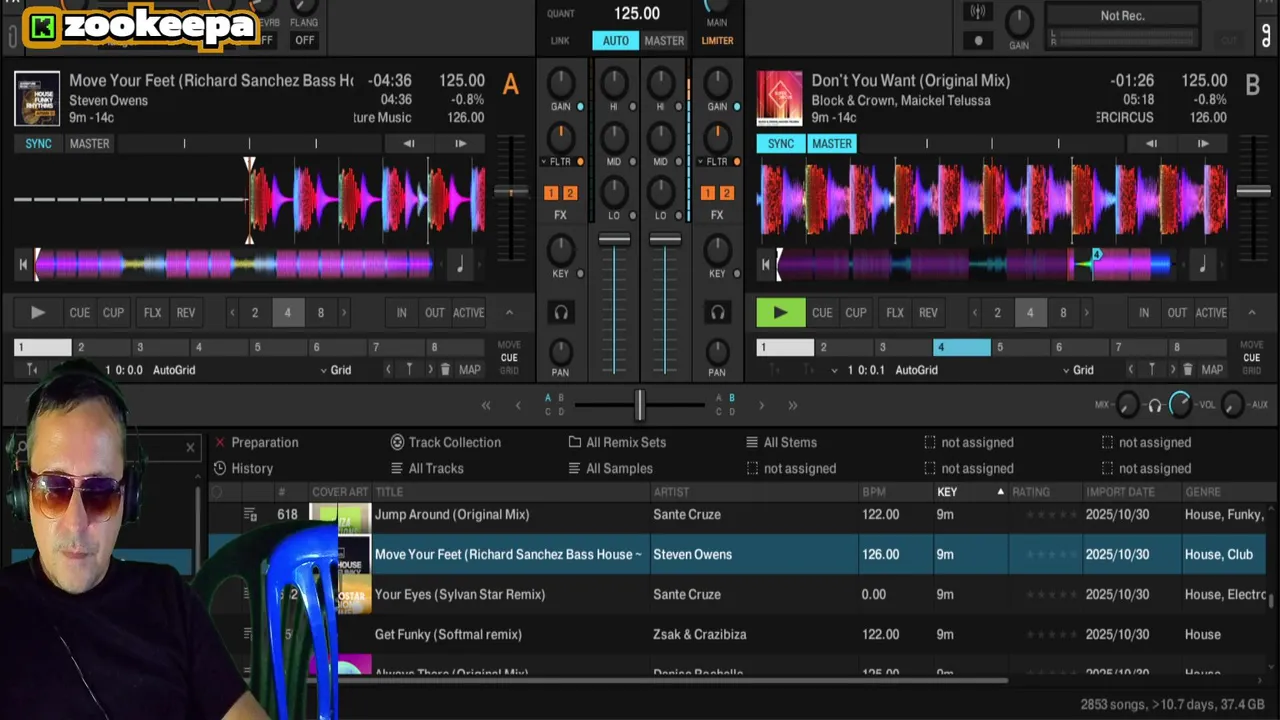Click deck B beat jump backward arrow

coord(1152,143)
